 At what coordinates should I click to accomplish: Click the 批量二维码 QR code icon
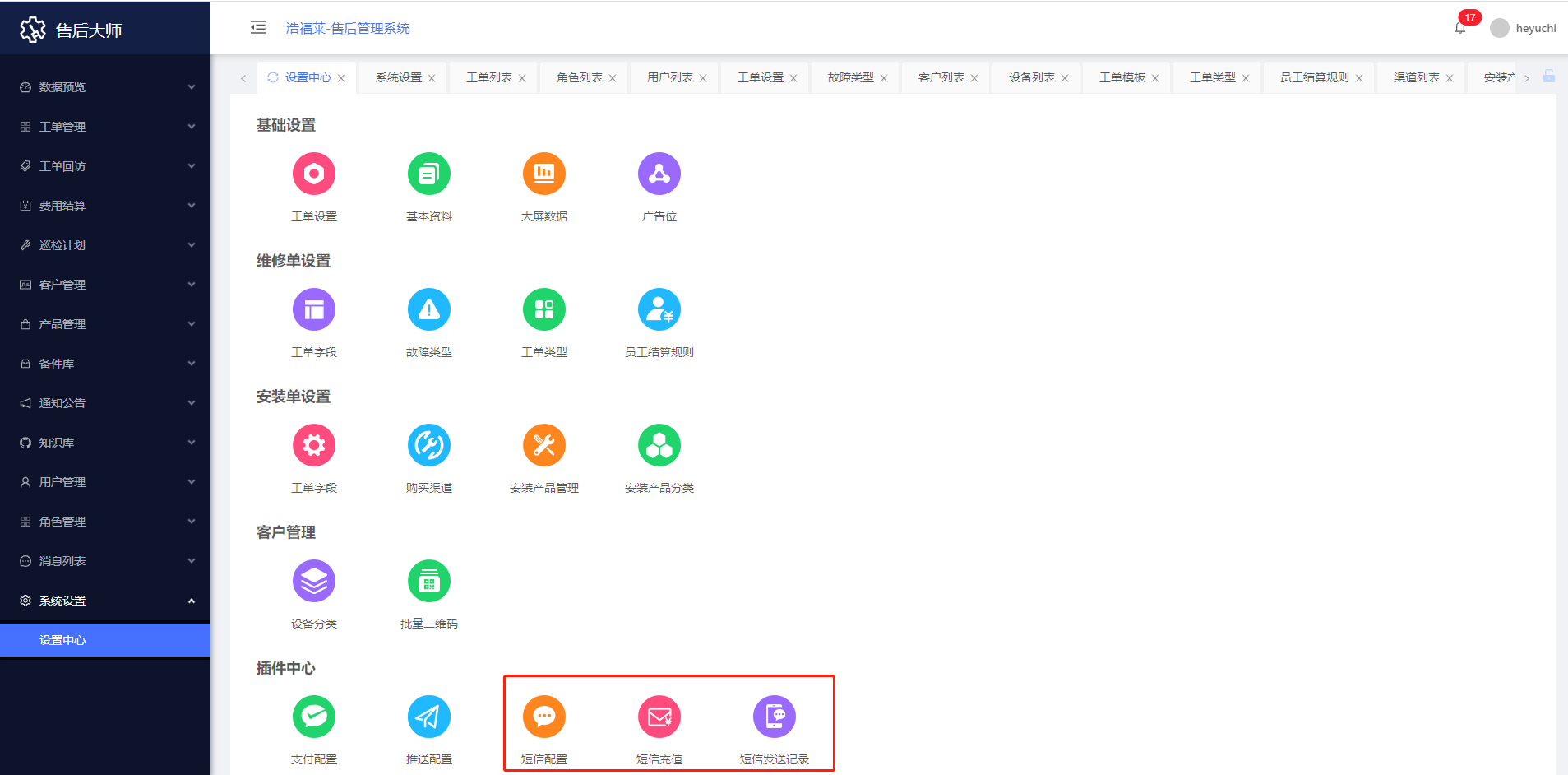[428, 581]
